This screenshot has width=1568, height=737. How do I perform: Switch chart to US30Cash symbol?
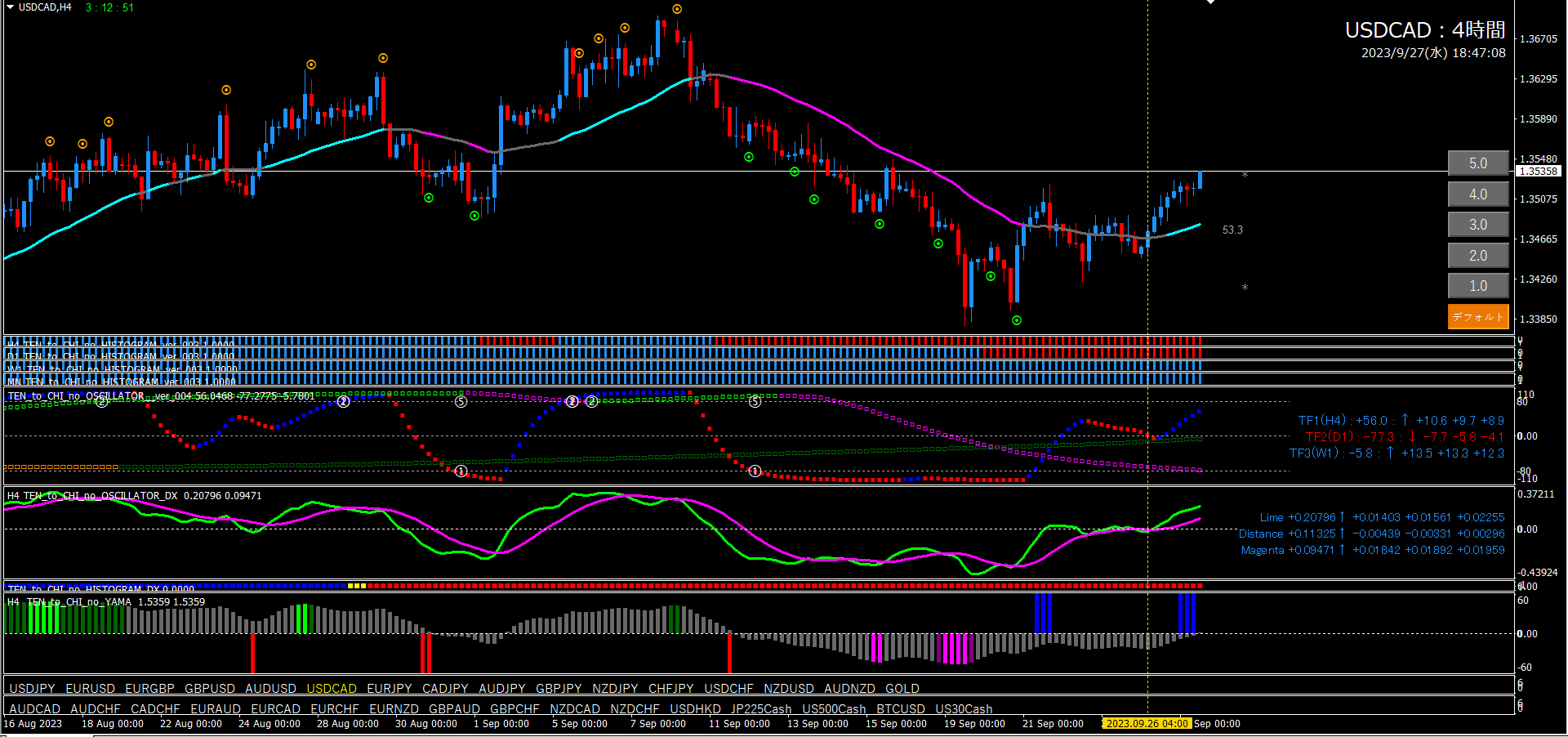[x=964, y=709]
